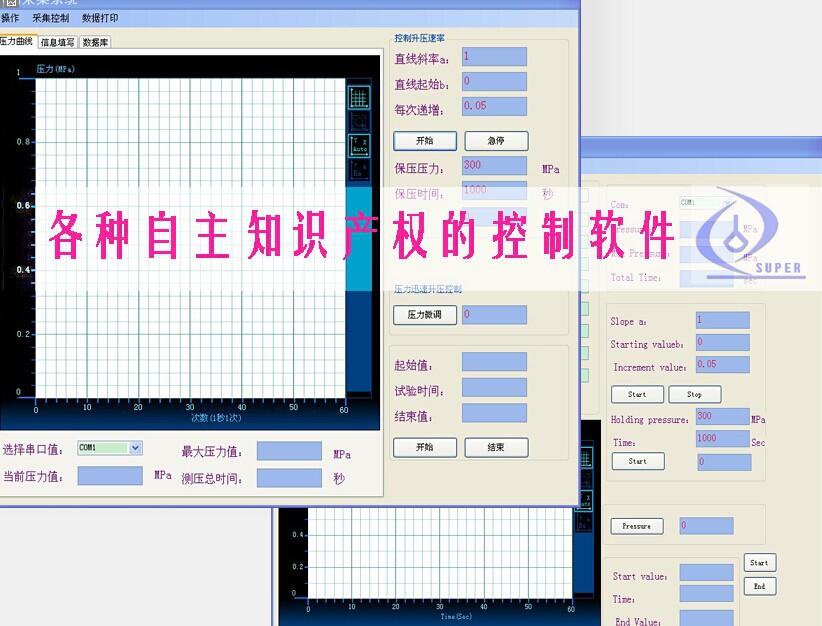Open the 操作 menu
The width and height of the screenshot is (822, 626).
point(10,18)
